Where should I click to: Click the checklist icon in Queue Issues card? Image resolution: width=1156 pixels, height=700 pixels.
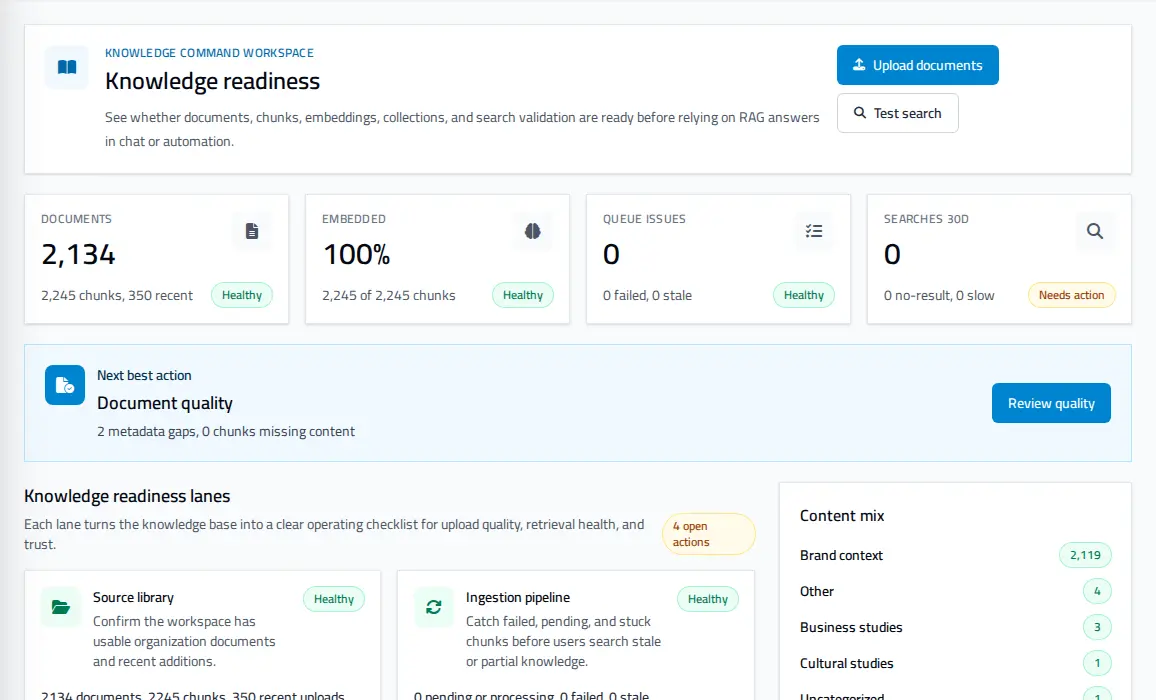tap(814, 231)
